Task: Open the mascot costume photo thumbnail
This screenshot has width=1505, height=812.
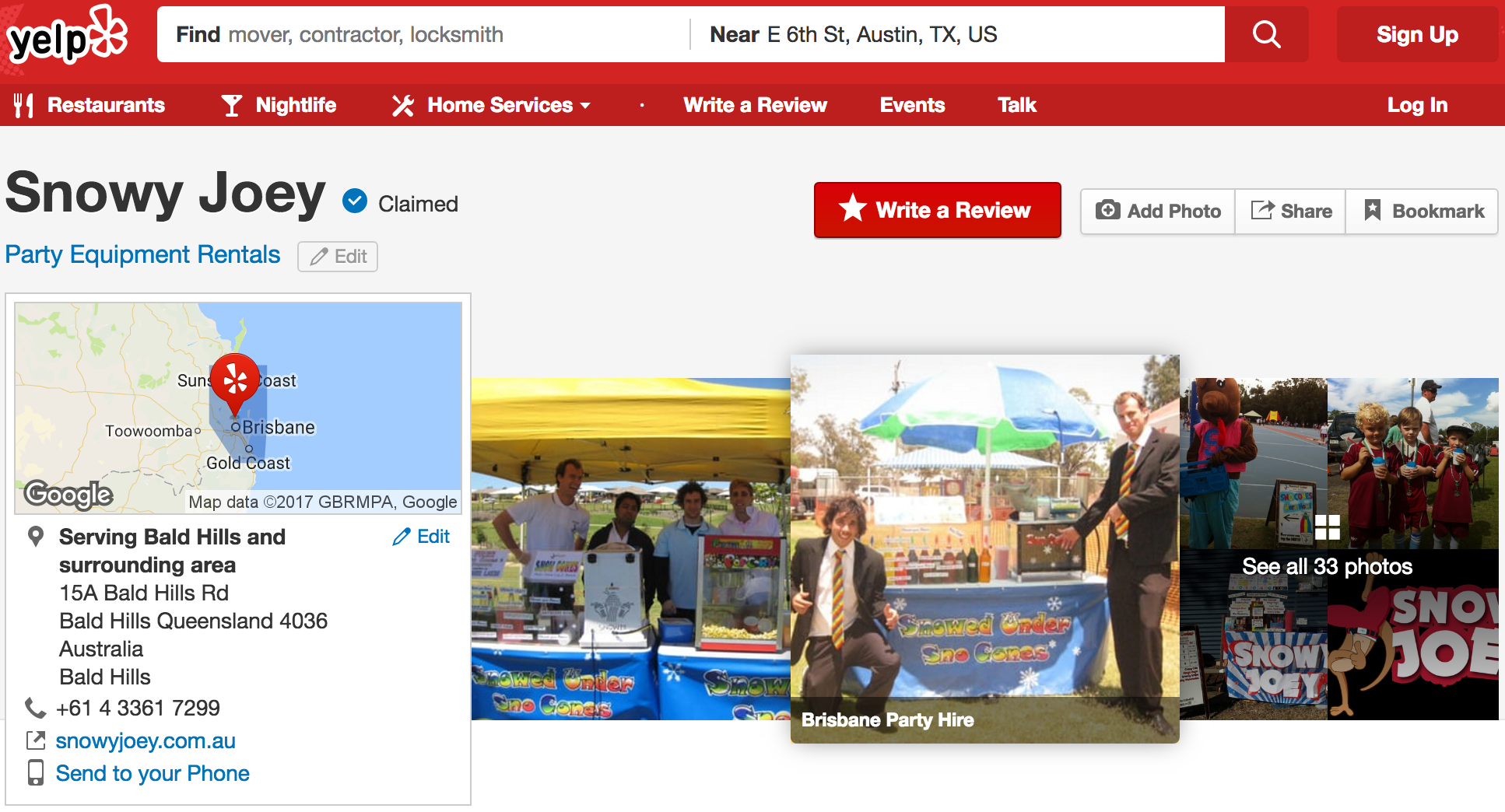Action: point(1254,464)
